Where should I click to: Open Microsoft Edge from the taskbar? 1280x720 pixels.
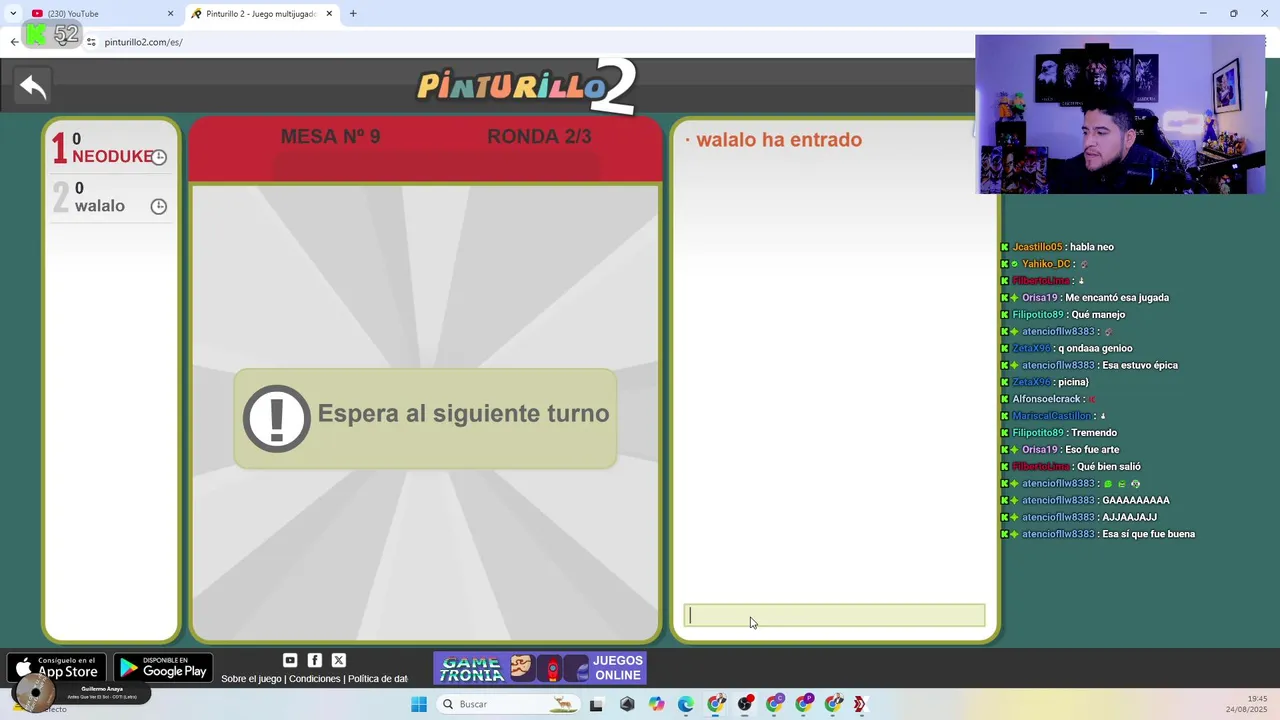pyautogui.click(x=686, y=704)
